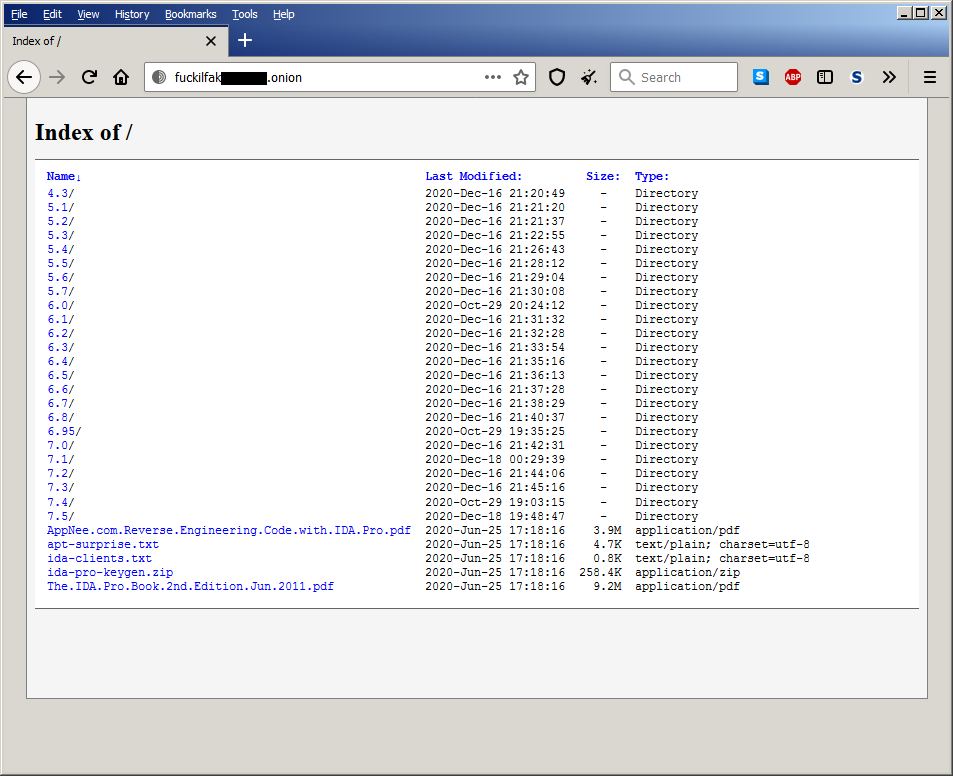Viewport: 953px width, 776px height.
Task: Maximize the browser window
Action: click(x=921, y=13)
